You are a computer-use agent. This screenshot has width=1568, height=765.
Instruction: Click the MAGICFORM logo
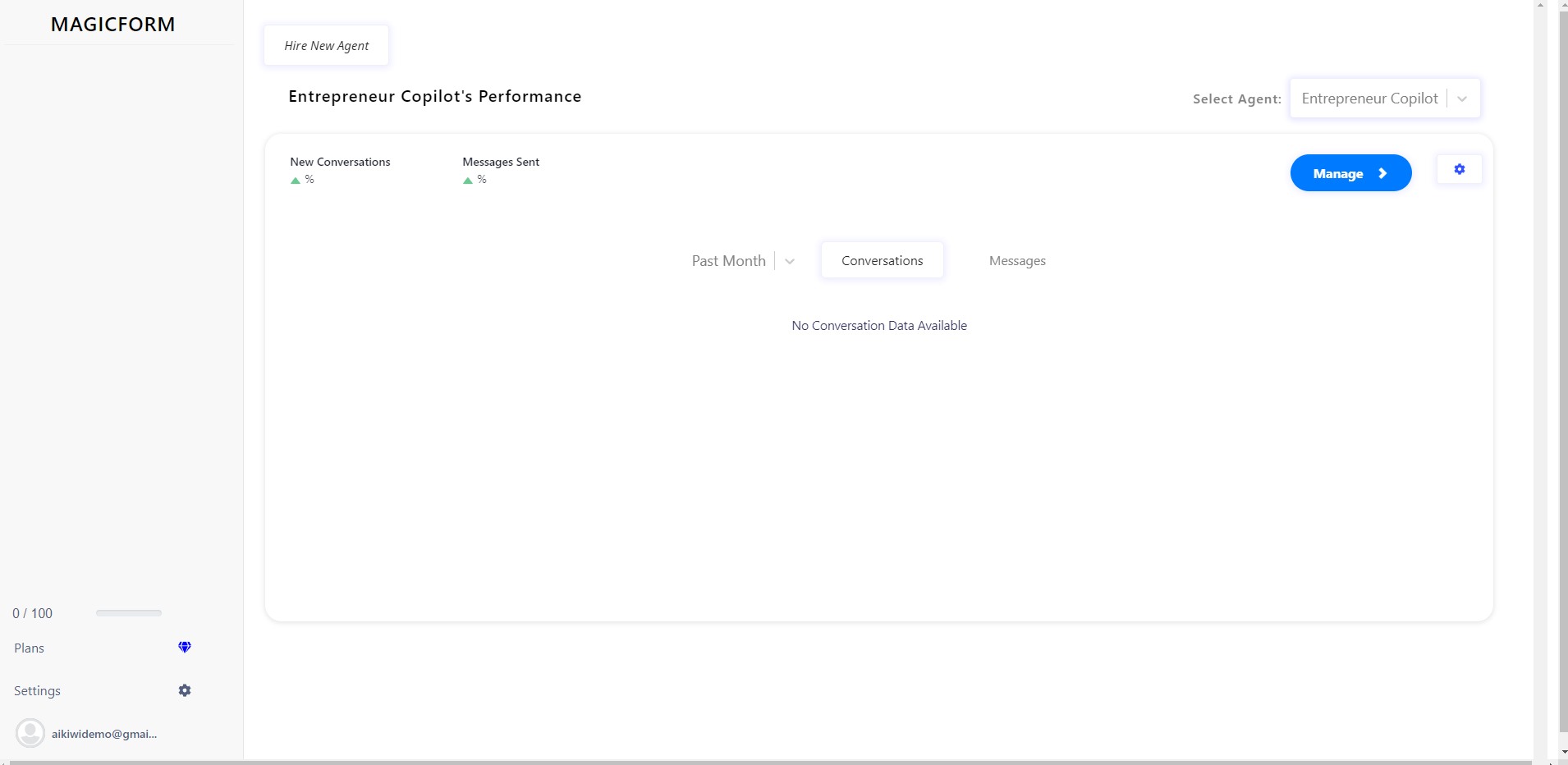[x=113, y=25]
